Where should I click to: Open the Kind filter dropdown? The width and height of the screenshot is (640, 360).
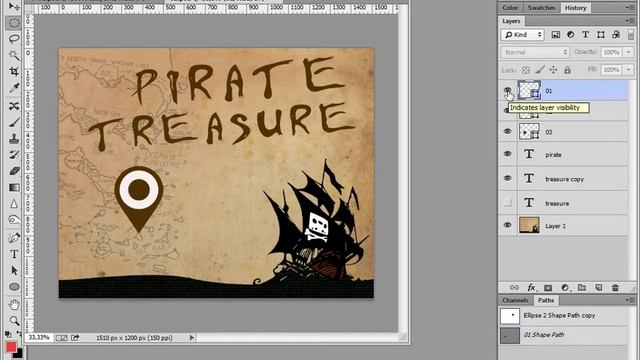point(523,35)
